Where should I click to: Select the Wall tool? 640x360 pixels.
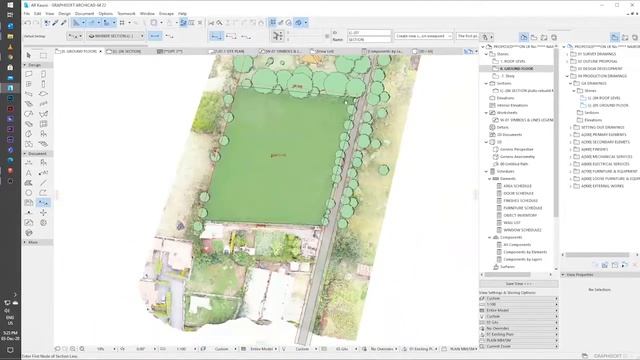29,74
